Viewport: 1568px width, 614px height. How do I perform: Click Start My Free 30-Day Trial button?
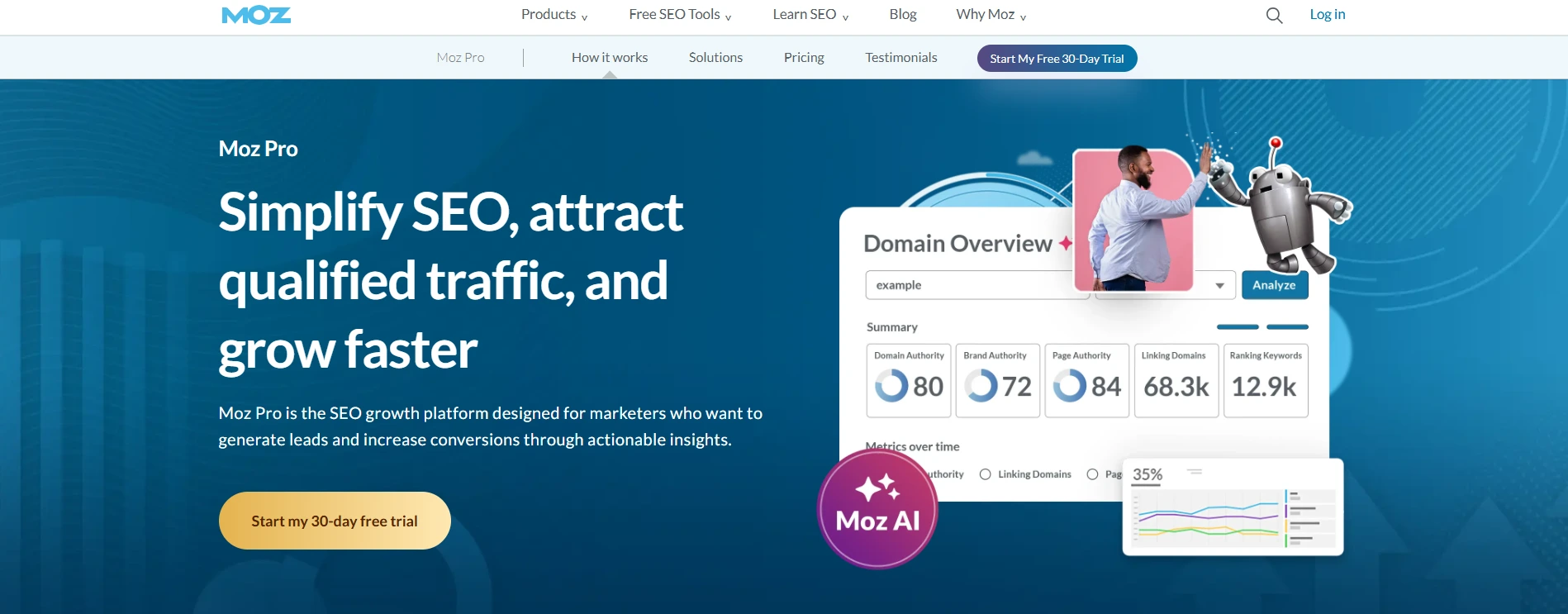1057,59
